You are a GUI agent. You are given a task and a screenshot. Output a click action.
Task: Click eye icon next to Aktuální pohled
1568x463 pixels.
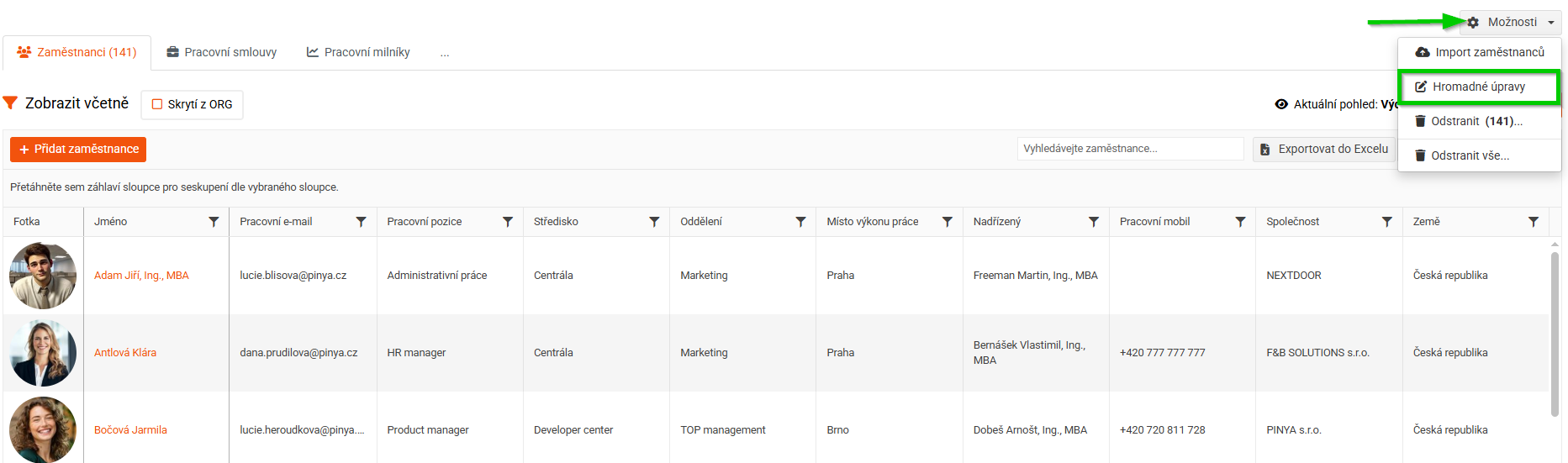(1281, 104)
